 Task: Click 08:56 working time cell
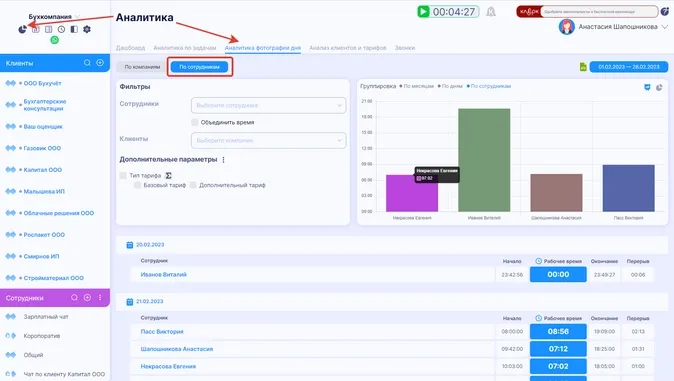click(x=558, y=332)
